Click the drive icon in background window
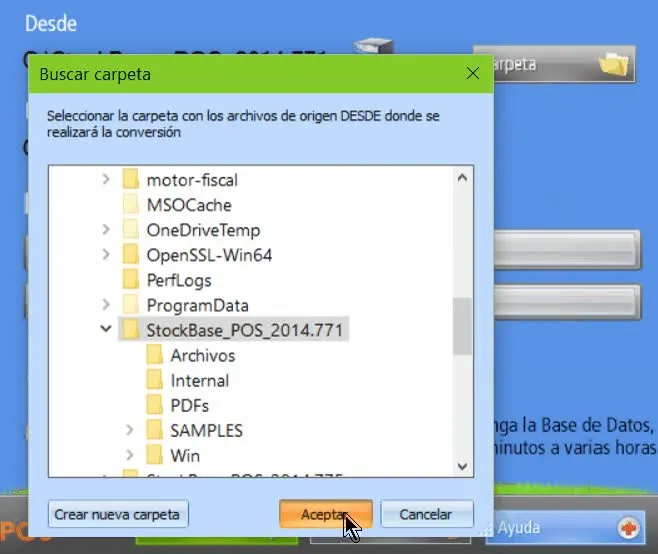 (x=373, y=46)
